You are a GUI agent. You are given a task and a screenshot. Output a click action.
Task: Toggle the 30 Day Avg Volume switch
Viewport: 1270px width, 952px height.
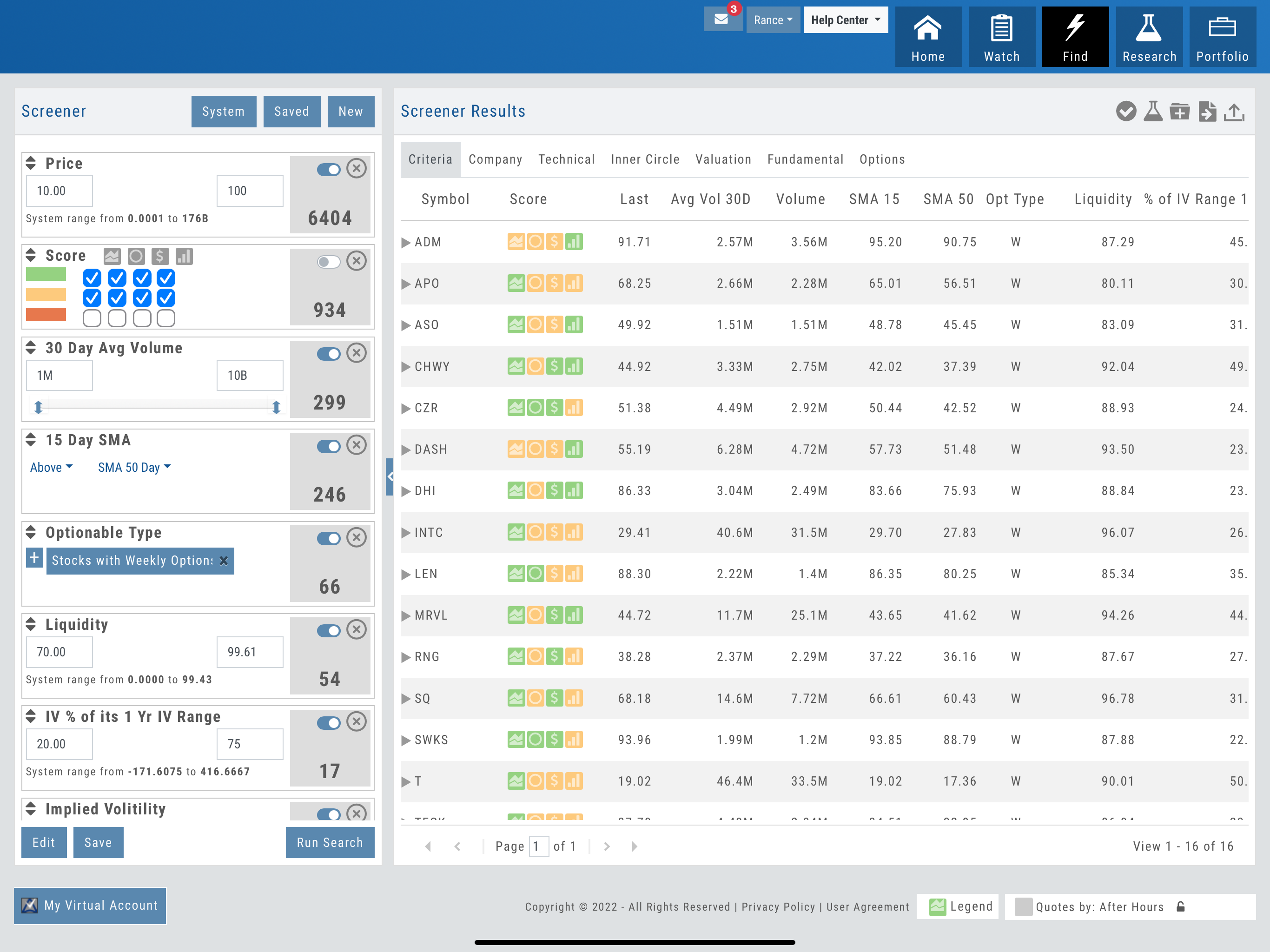328,354
